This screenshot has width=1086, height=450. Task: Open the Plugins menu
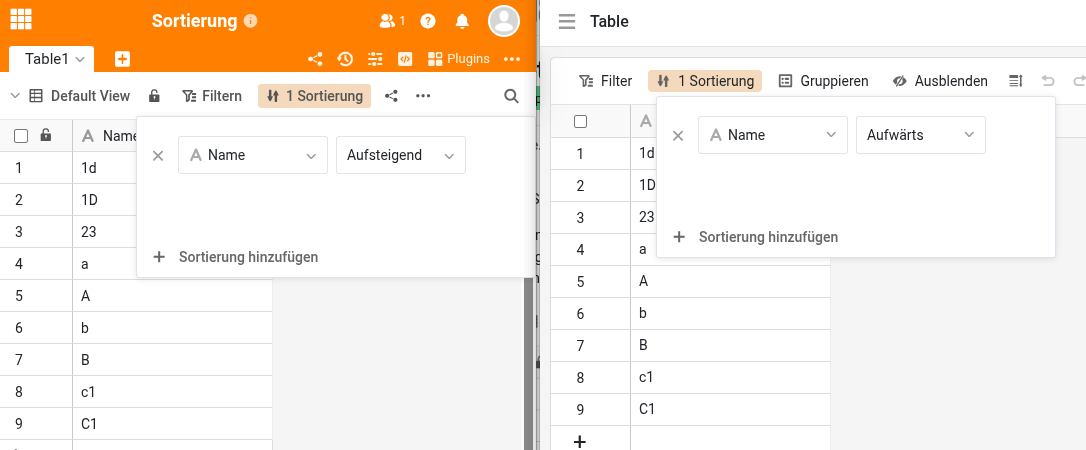(459, 59)
